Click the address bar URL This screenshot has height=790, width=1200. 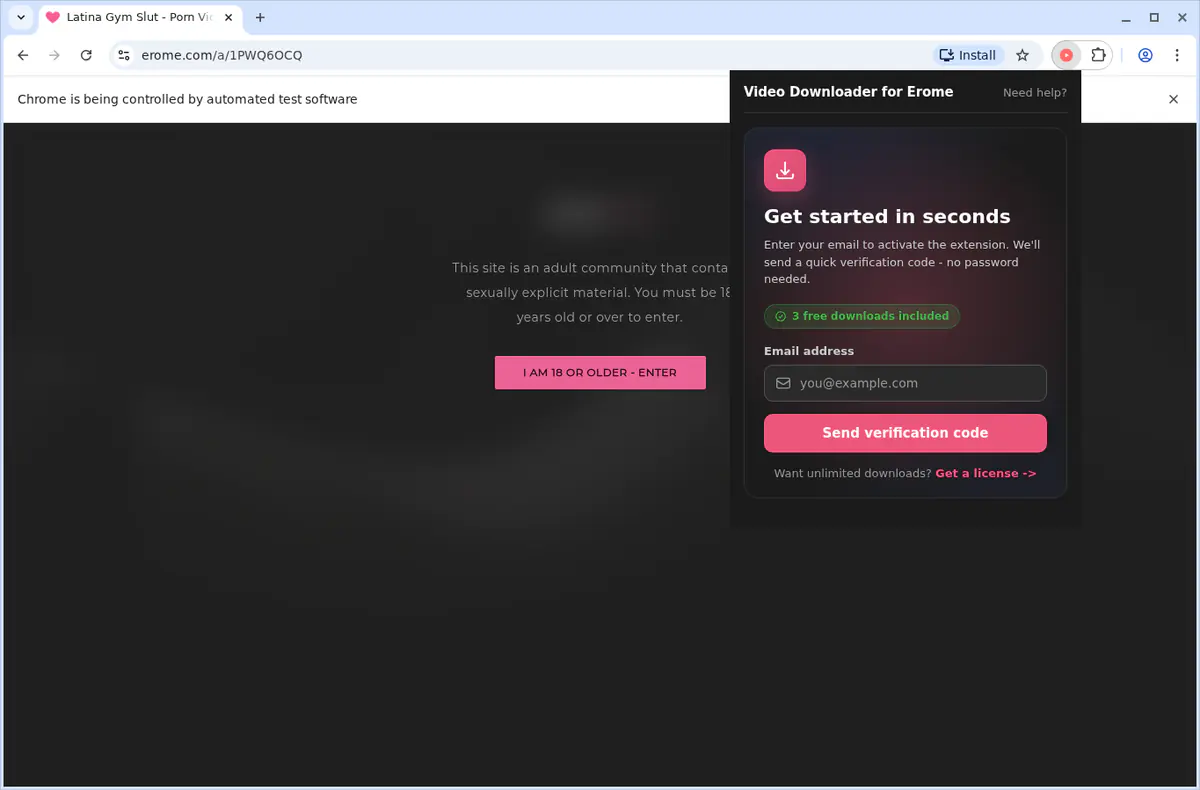(222, 55)
